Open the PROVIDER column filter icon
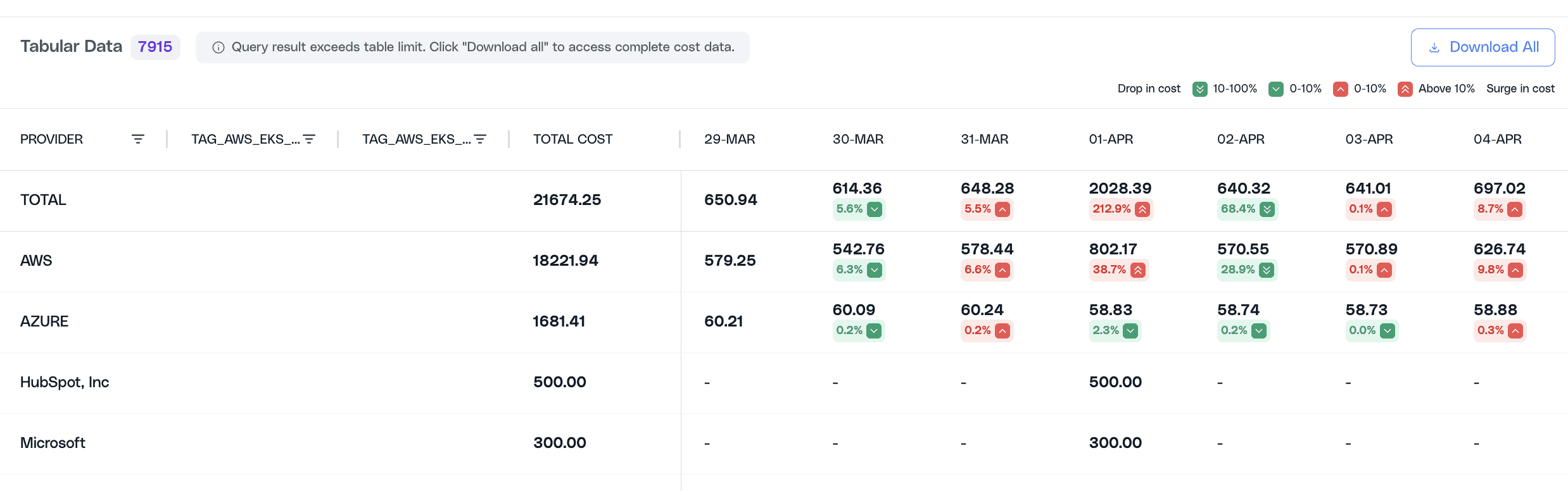Viewport: 1568px width, 491px height. pyautogui.click(x=138, y=139)
